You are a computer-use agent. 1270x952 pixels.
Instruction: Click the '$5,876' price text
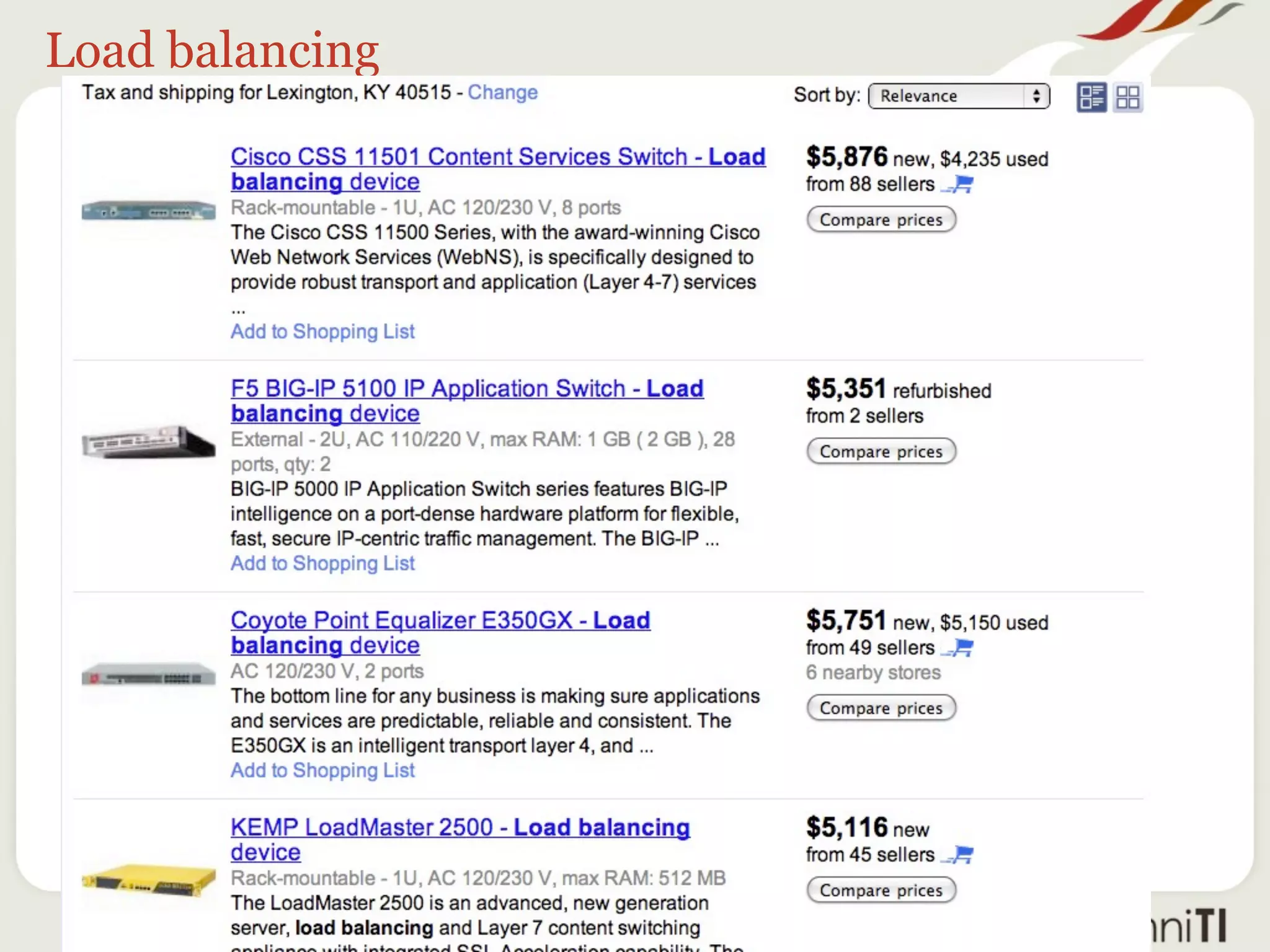point(847,157)
